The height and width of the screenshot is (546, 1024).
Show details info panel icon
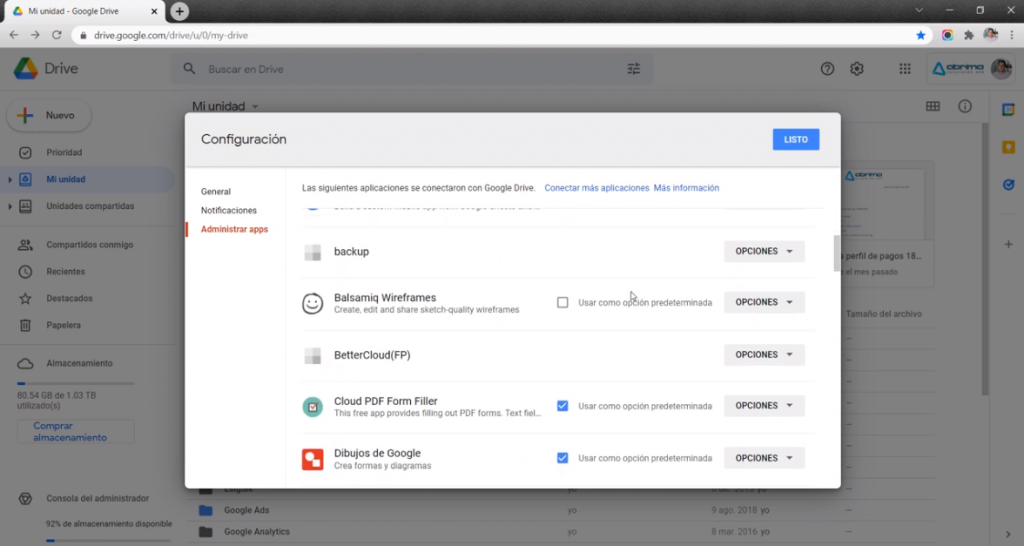point(965,106)
